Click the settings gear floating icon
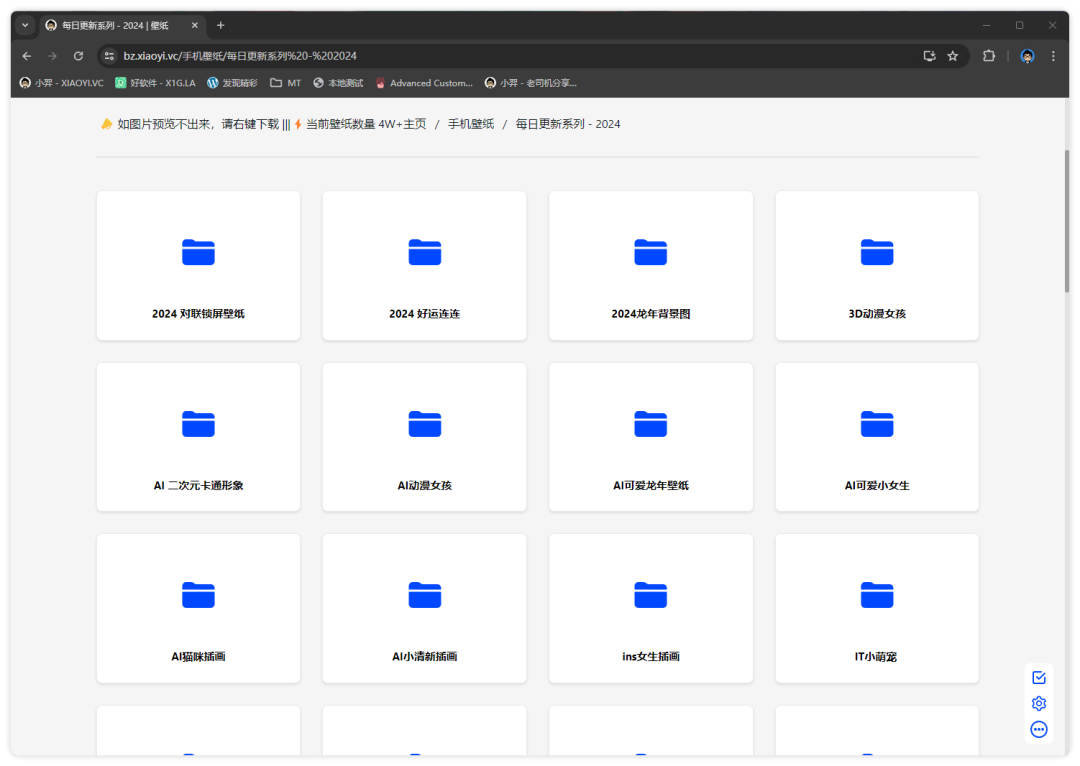This screenshot has height=766, width=1080. point(1039,704)
